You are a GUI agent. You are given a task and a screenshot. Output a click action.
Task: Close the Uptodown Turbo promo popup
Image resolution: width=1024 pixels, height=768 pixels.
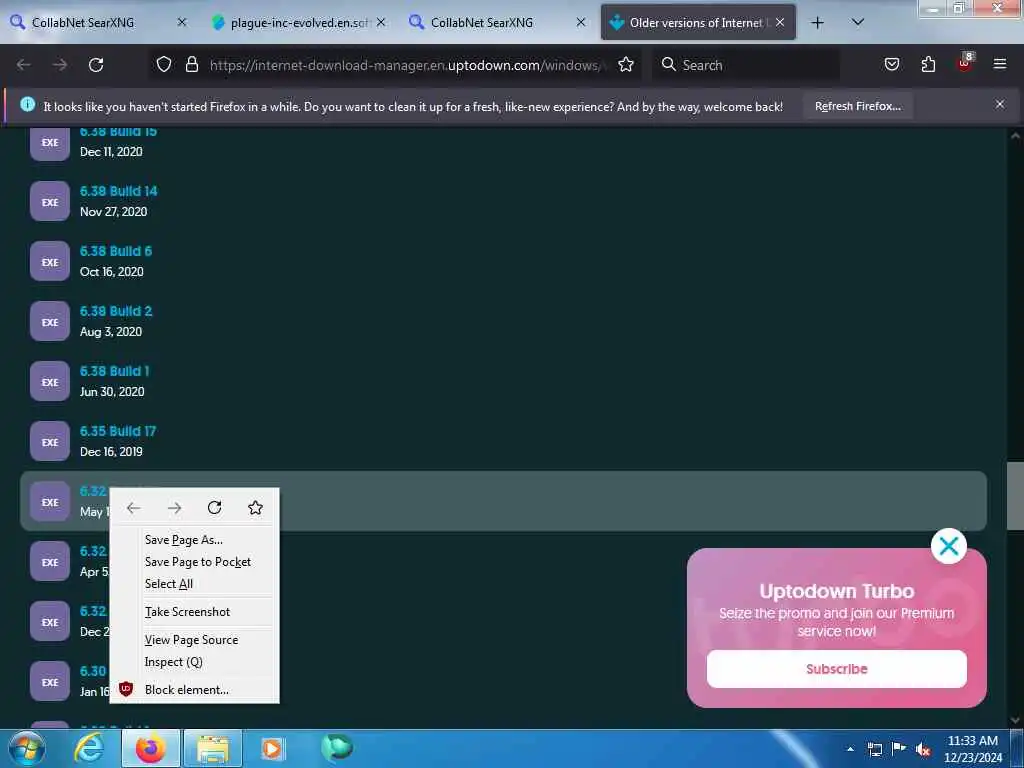point(948,546)
